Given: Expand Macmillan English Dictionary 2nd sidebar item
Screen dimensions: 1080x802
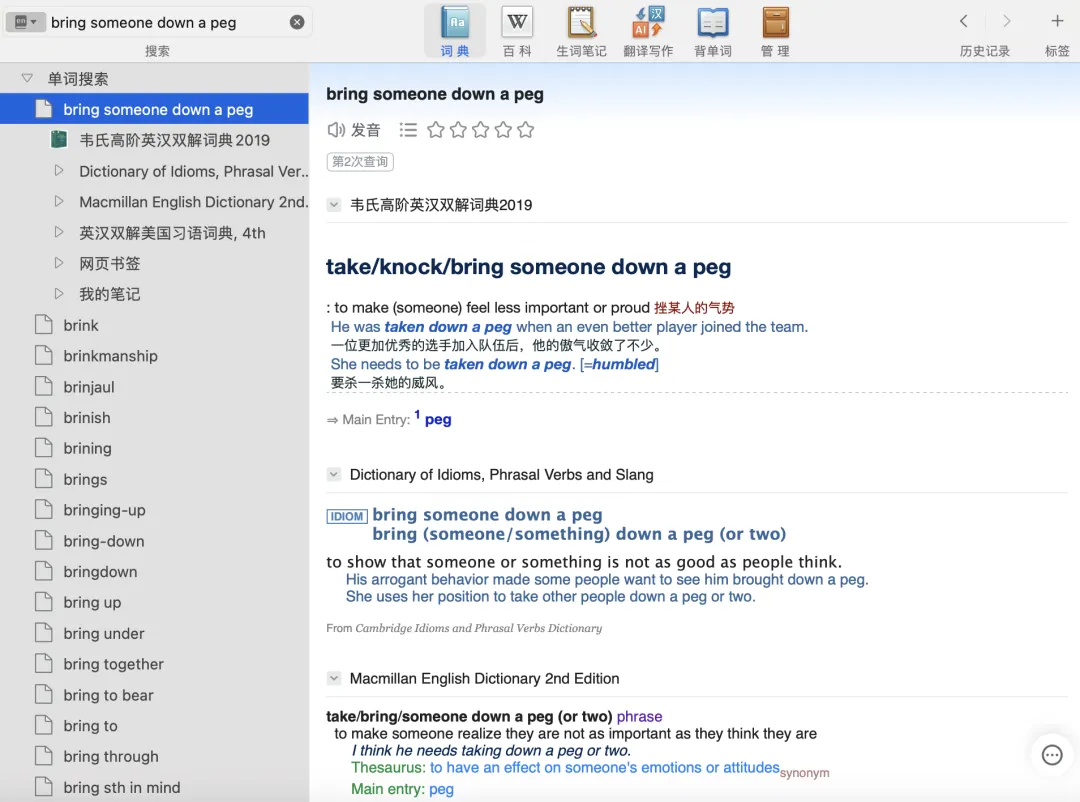Looking at the screenshot, I should tap(59, 202).
